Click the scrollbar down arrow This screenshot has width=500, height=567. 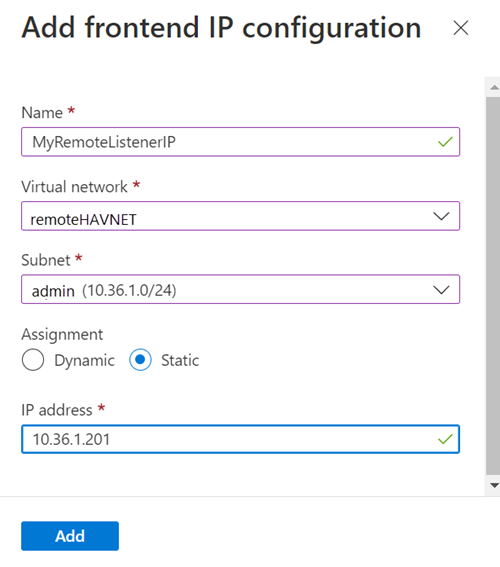[494, 485]
